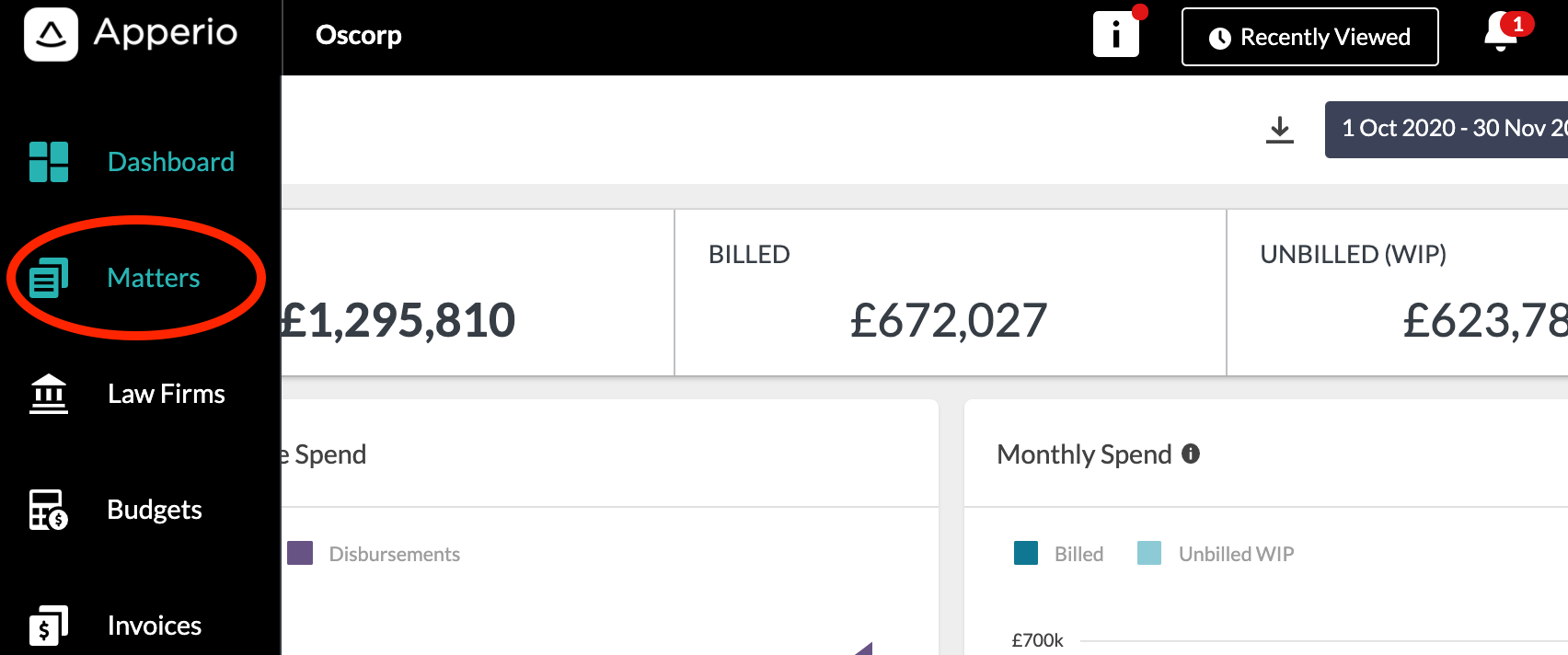Click the Invoices dollar icon
This screenshot has width=1568, height=655.
49,626
